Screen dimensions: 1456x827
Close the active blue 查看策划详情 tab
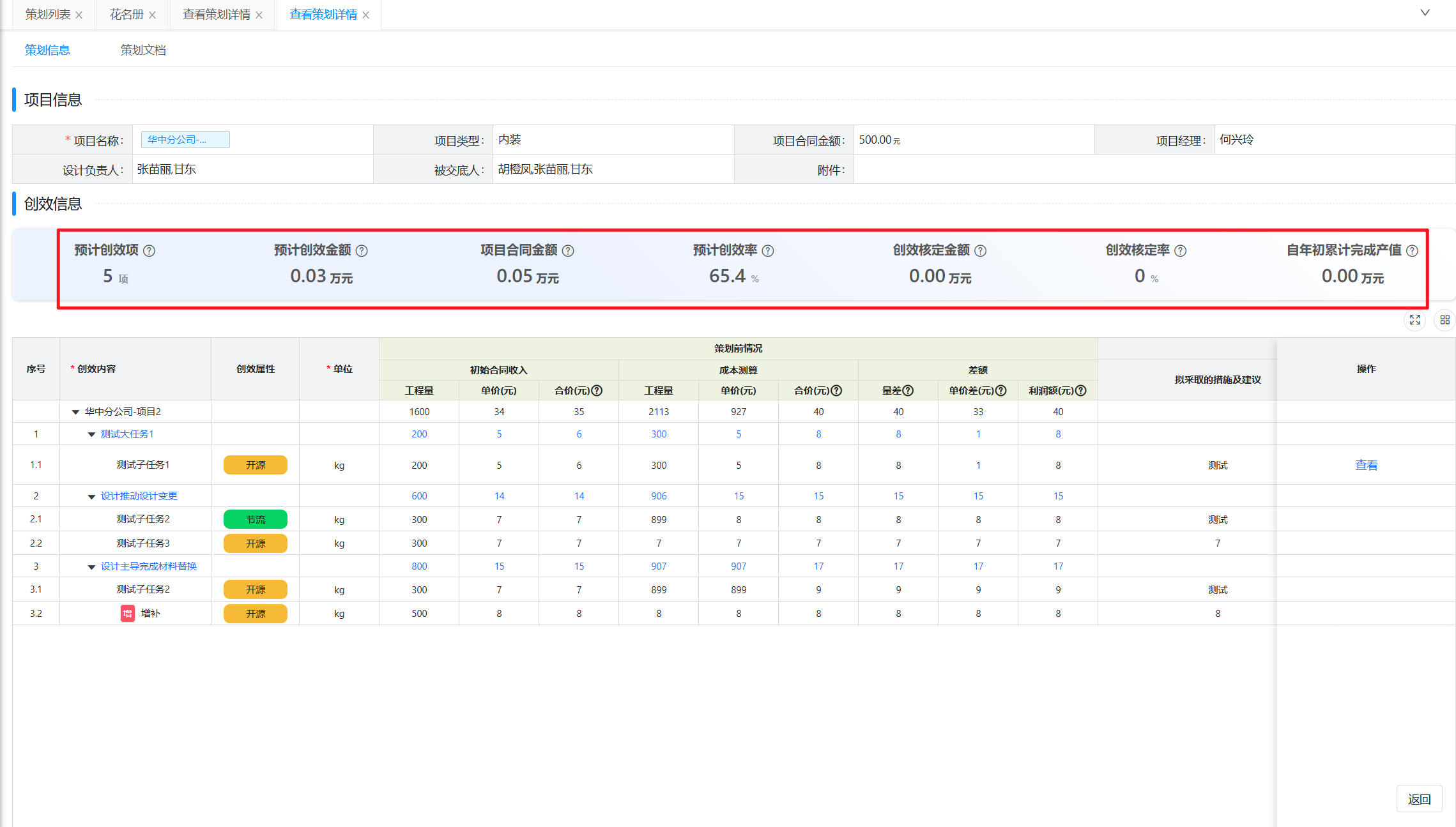click(x=366, y=15)
